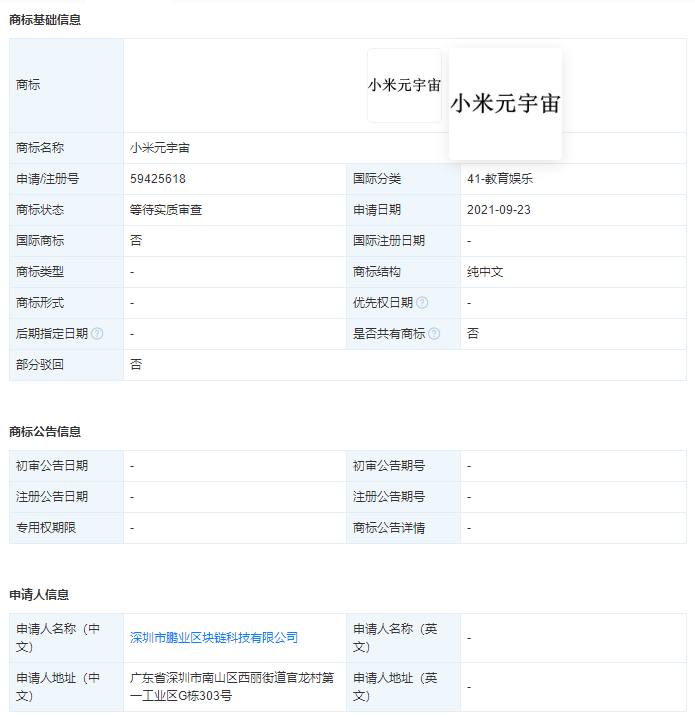695x717 pixels.
Task: Click help icon beside 优先权日期
Action: click(x=422, y=303)
